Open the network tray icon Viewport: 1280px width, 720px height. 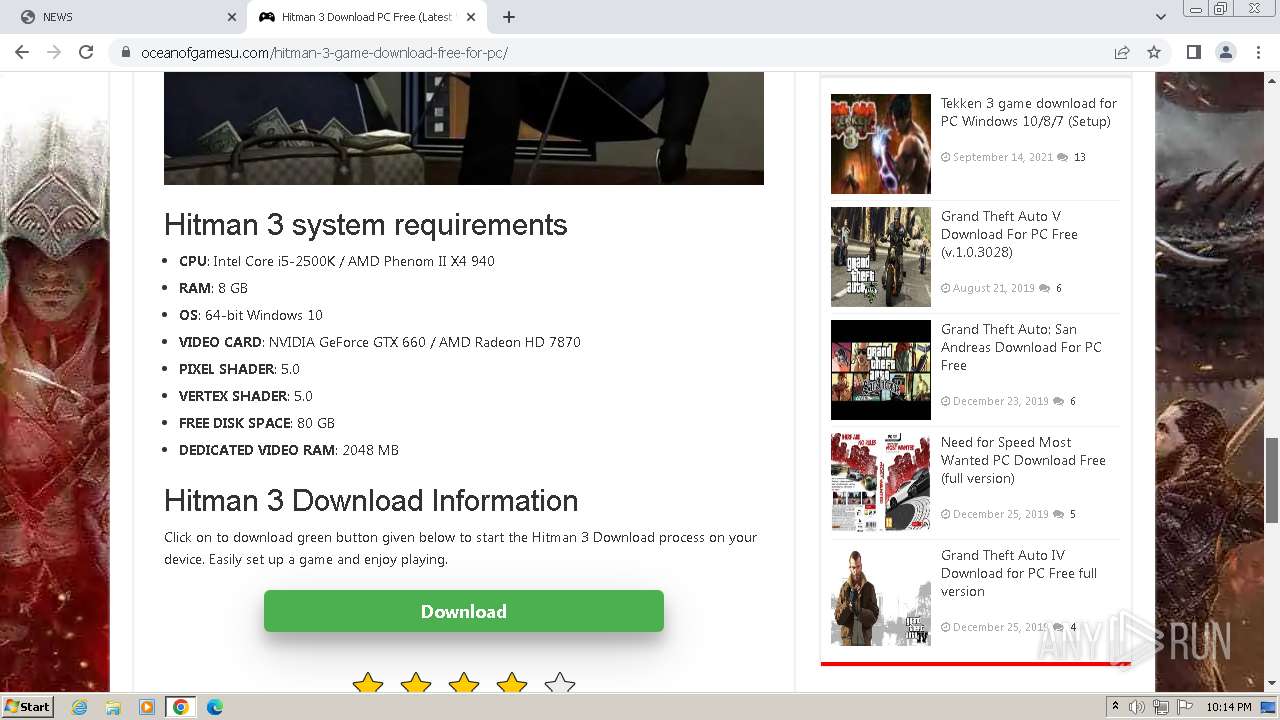1161,707
